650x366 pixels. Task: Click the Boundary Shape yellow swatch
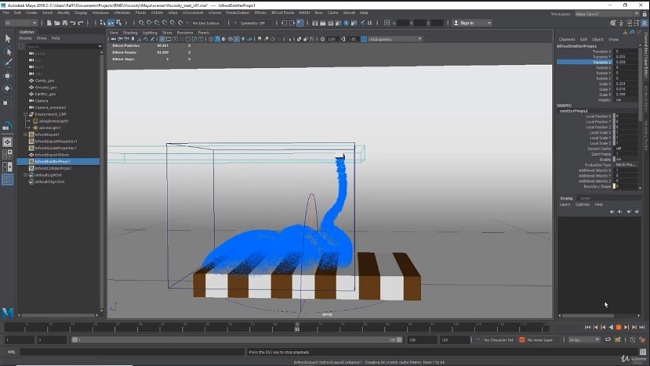[614, 187]
